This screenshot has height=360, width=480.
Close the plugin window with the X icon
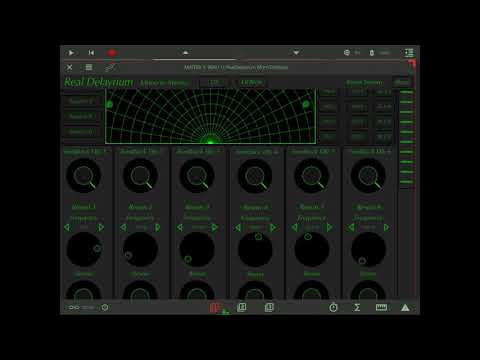pos(69,67)
